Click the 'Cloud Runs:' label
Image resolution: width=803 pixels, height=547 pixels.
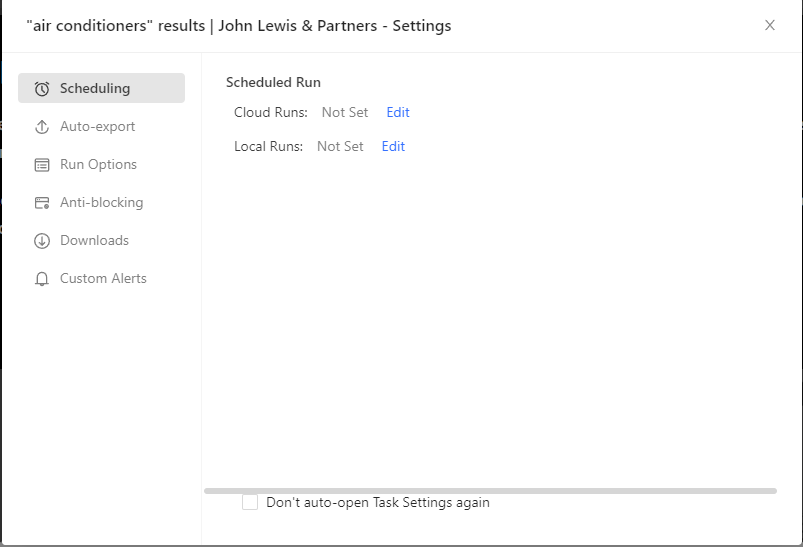click(x=271, y=112)
